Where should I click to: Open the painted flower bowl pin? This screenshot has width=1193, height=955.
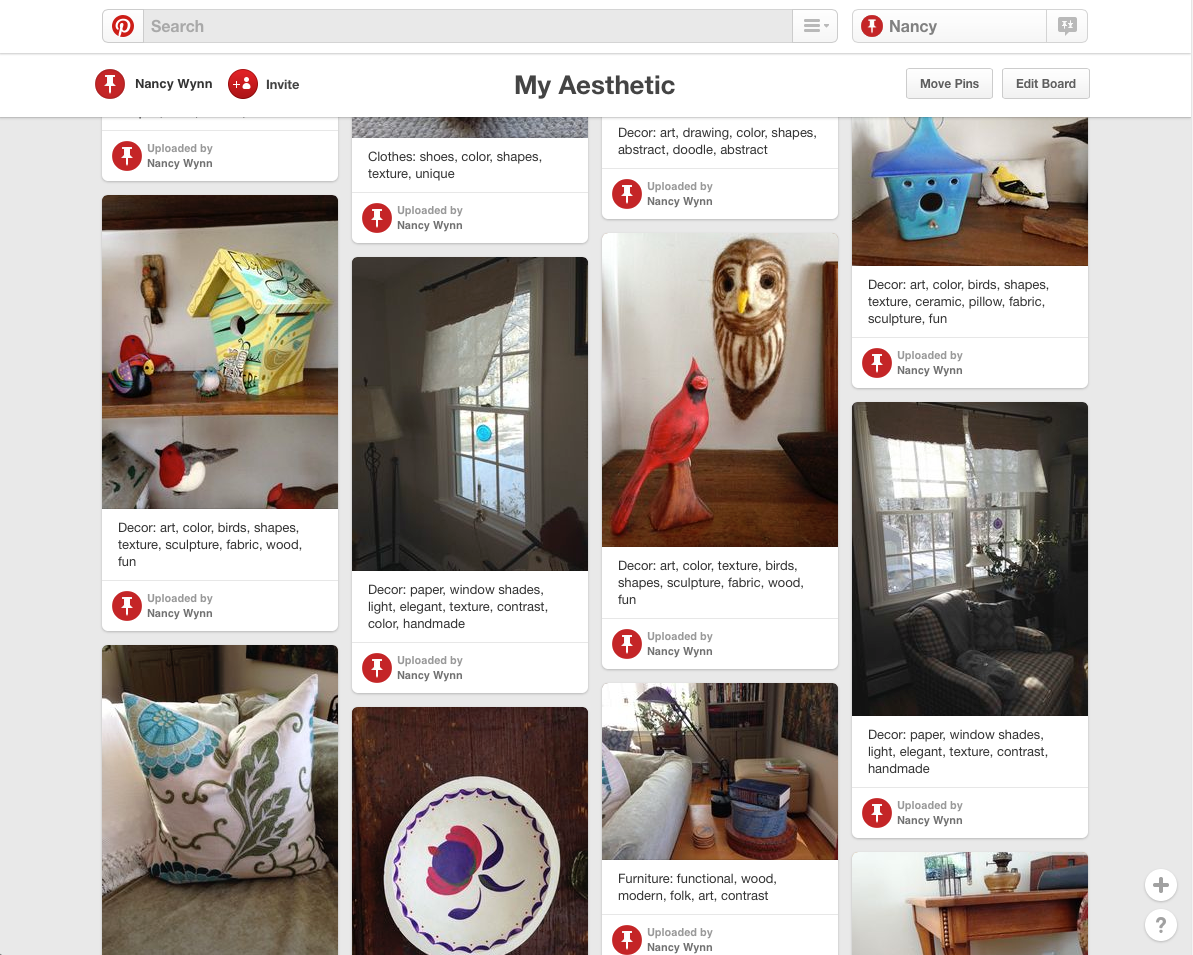click(x=469, y=831)
